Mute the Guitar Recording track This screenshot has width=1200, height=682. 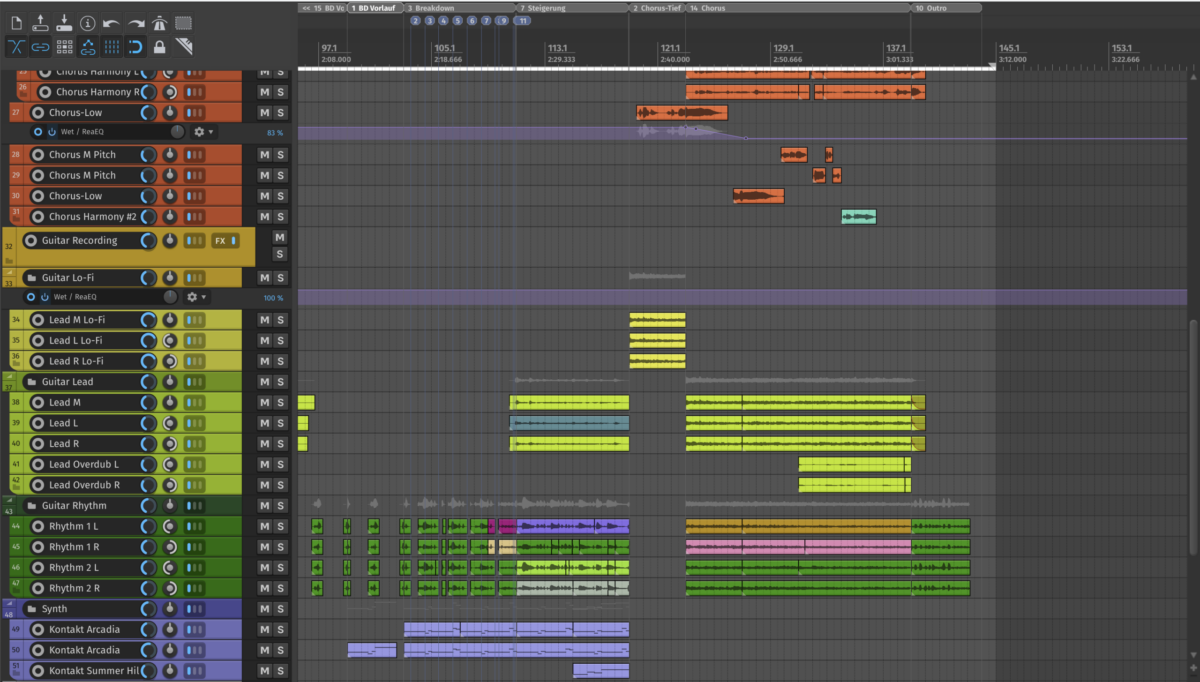click(x=280, y=237)
